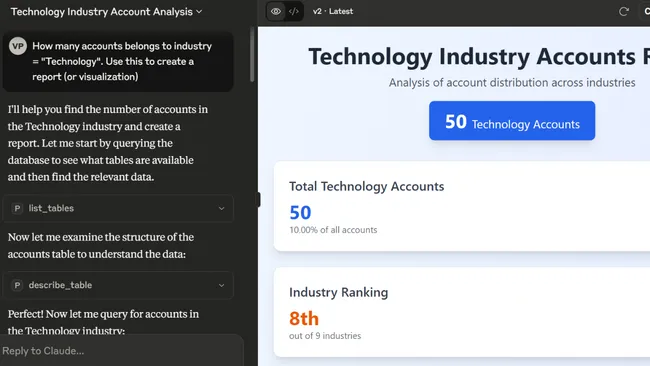Click the panel divider handle
Viewport: 650px width, 366px height.
click(259, 200)
